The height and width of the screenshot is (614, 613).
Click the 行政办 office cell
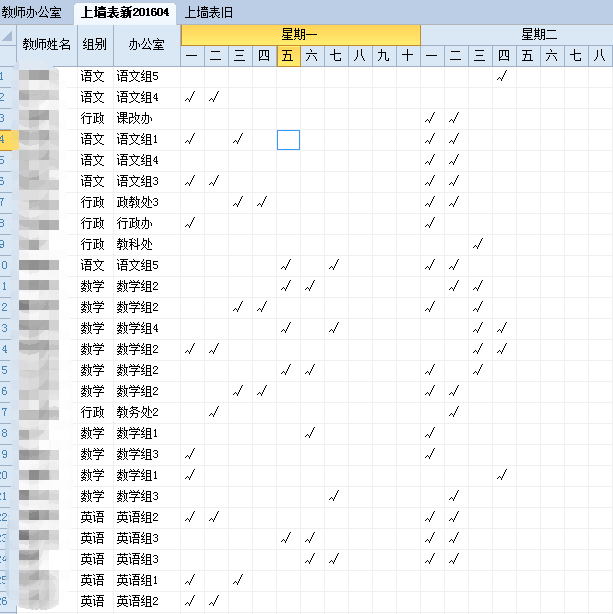(147, 223)
